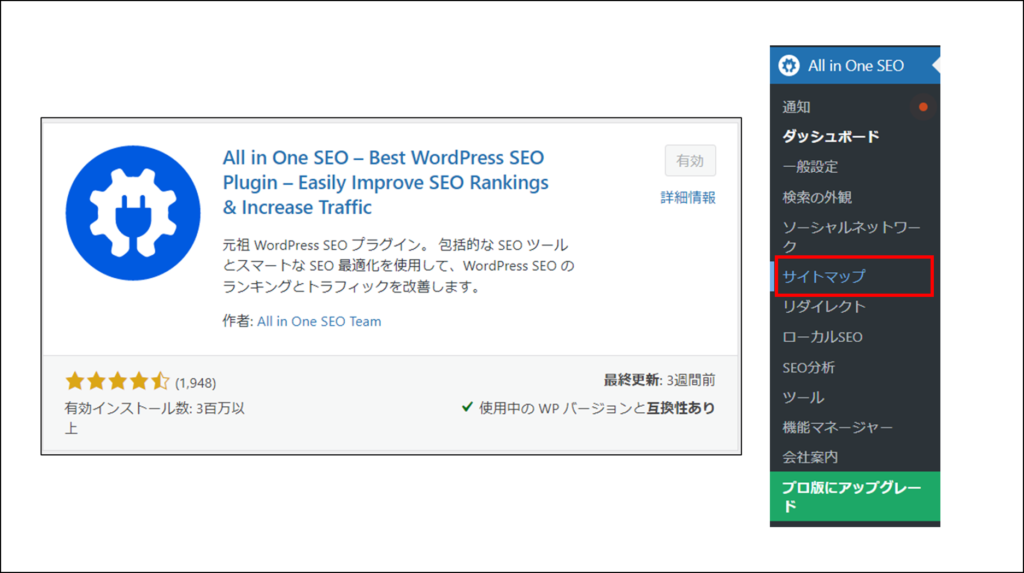This screenshot has height=573, width=1024.
Task: Click the star rating on the plugin card
Action: pos(117,382)
